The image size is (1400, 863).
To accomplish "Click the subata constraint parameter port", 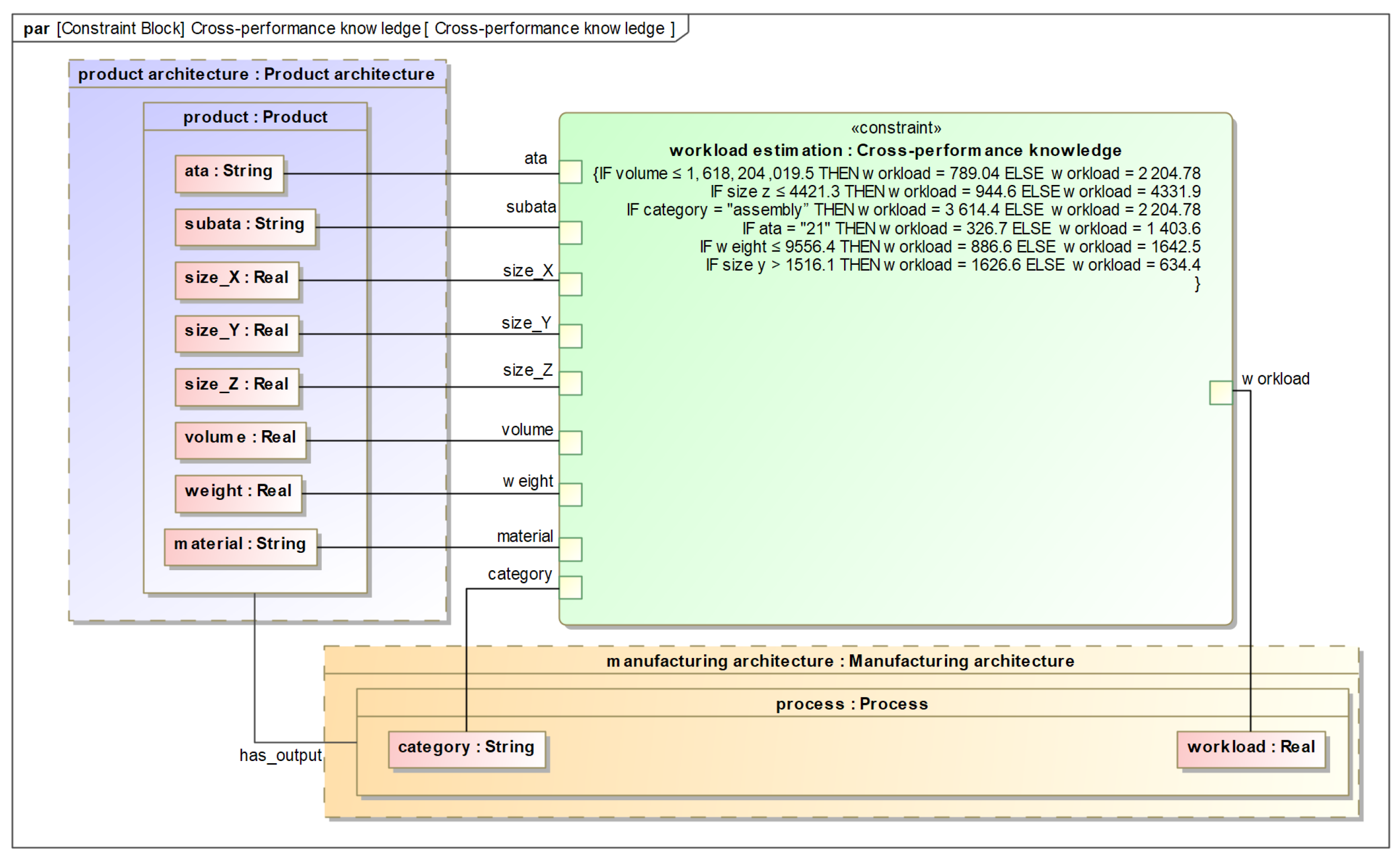I will [570, 233].
